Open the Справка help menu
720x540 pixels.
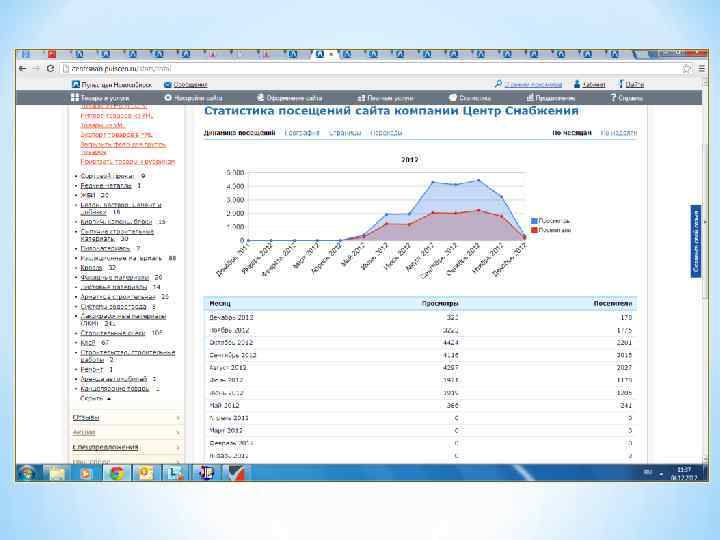(626, 98)
